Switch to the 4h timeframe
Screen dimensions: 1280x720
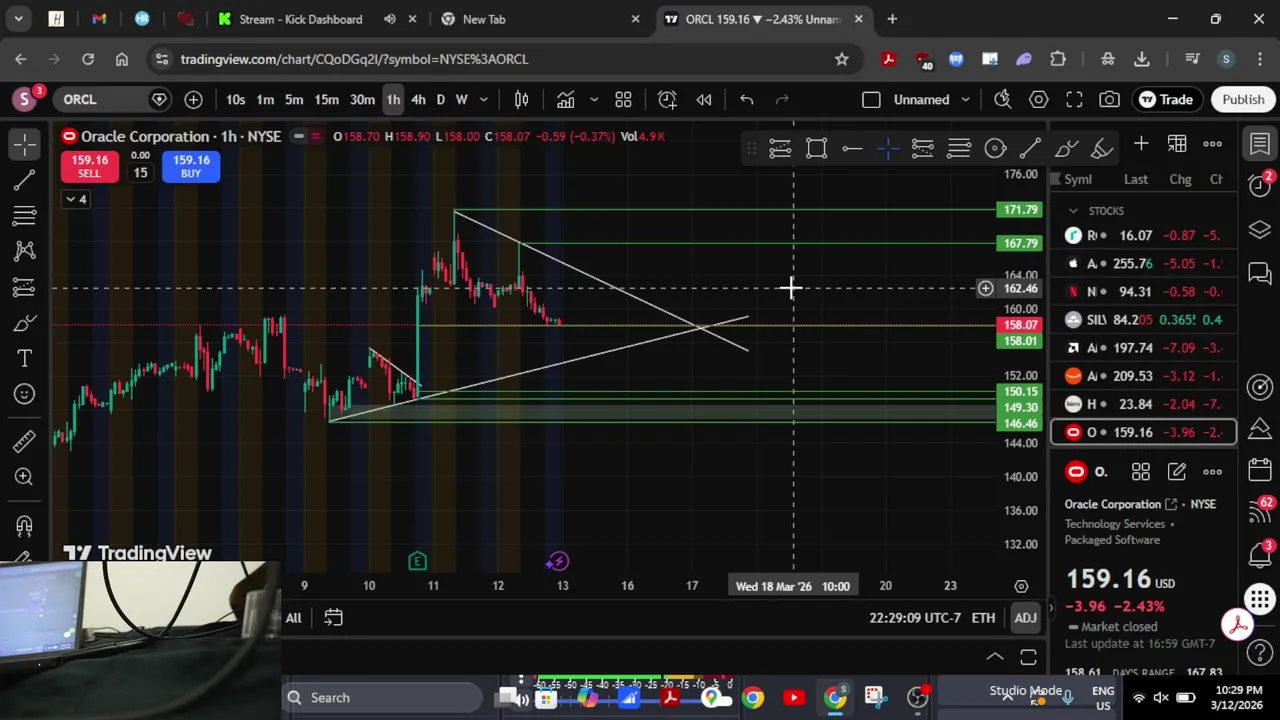click(x=418, y=99)
